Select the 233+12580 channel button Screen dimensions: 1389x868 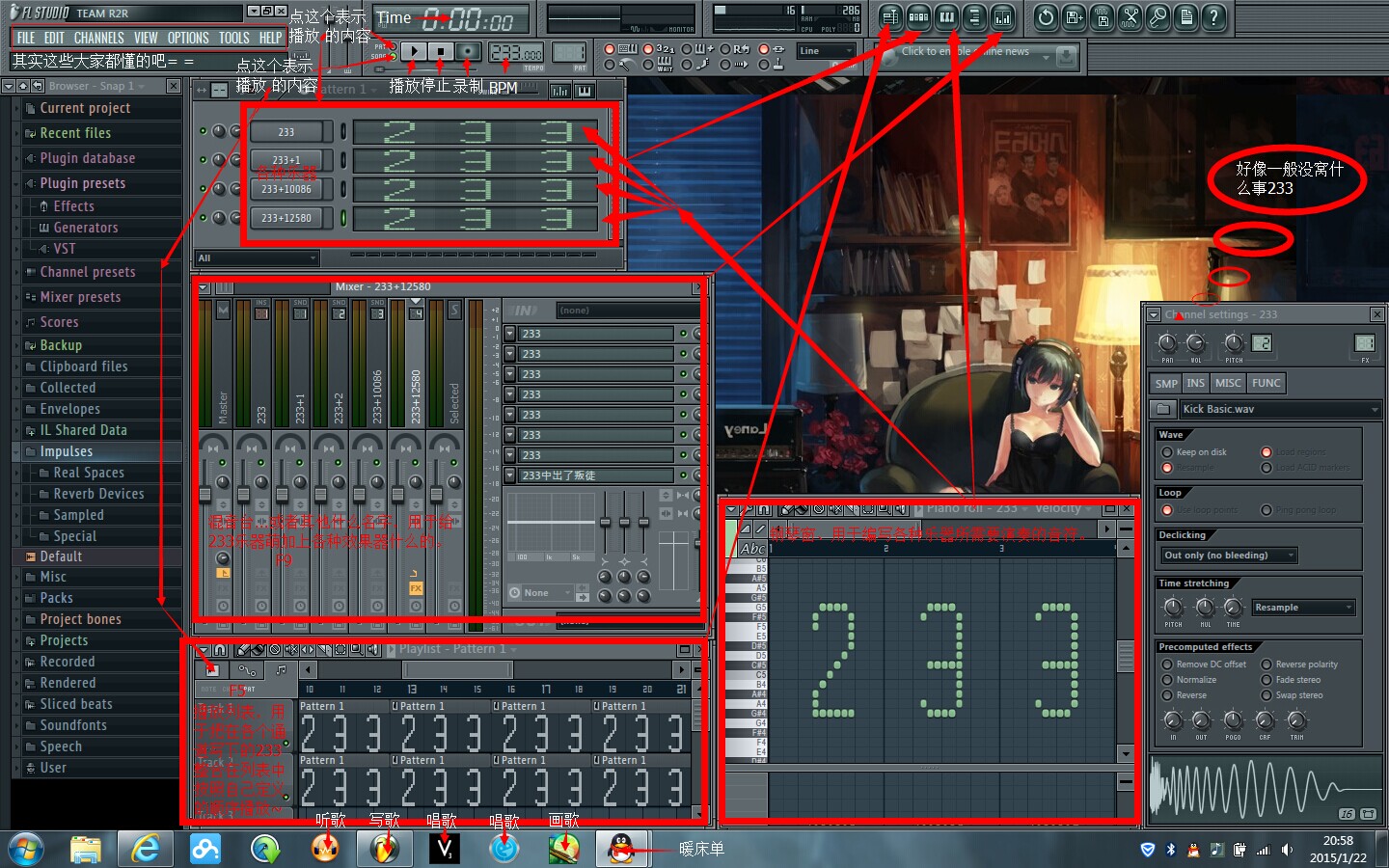pyautogui.click(x=286, y=218)
